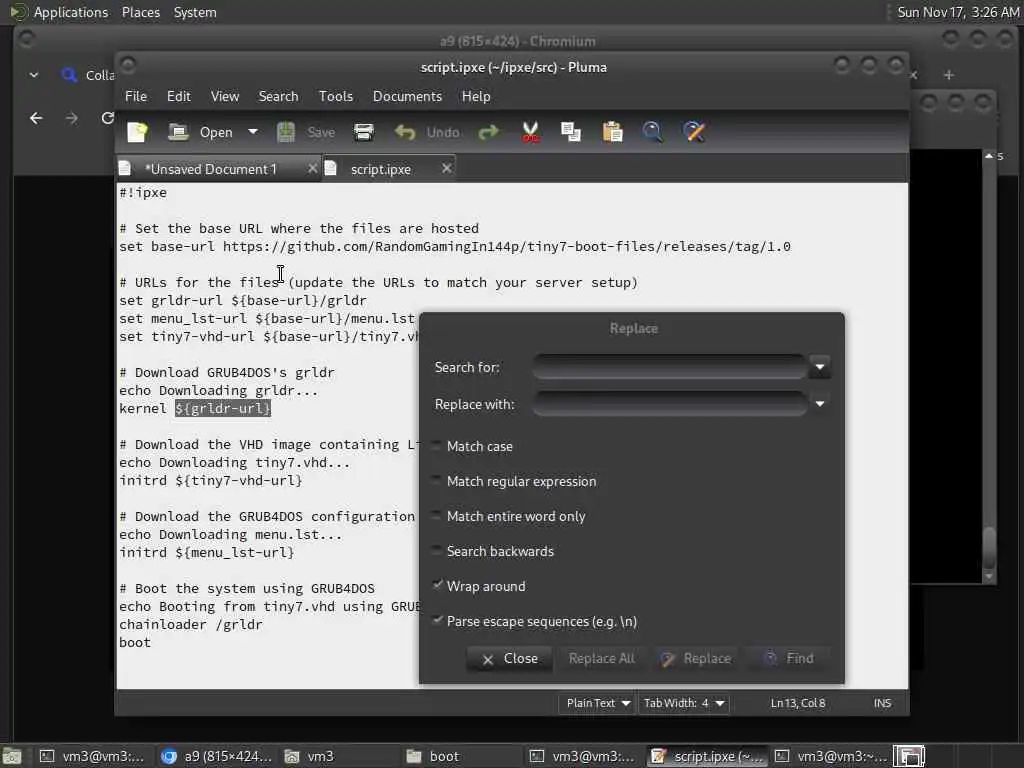Click the Chromium tab search chevron
This screenshot has width=1024, height=768.
(34, 75)
